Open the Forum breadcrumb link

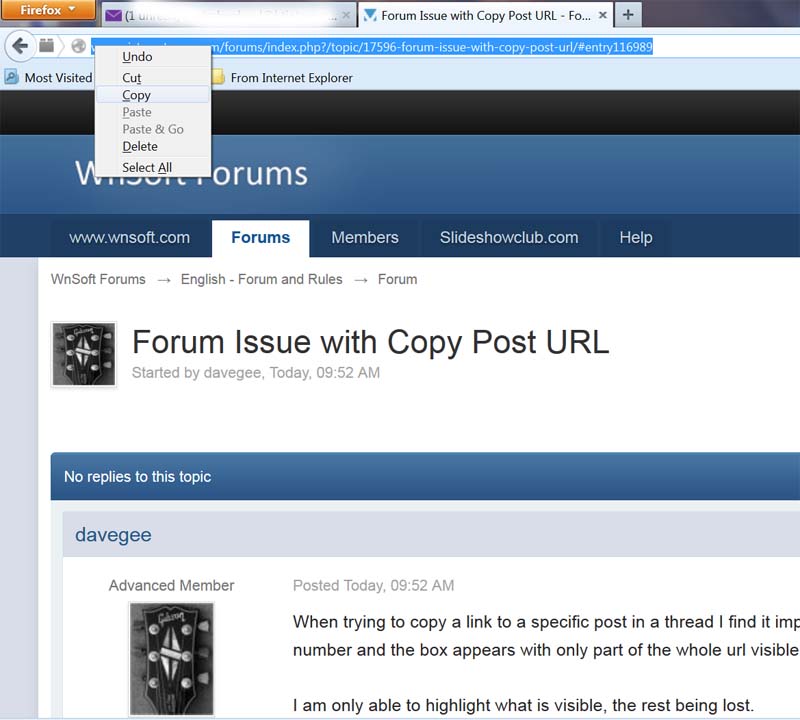click(x=397, y=279)
